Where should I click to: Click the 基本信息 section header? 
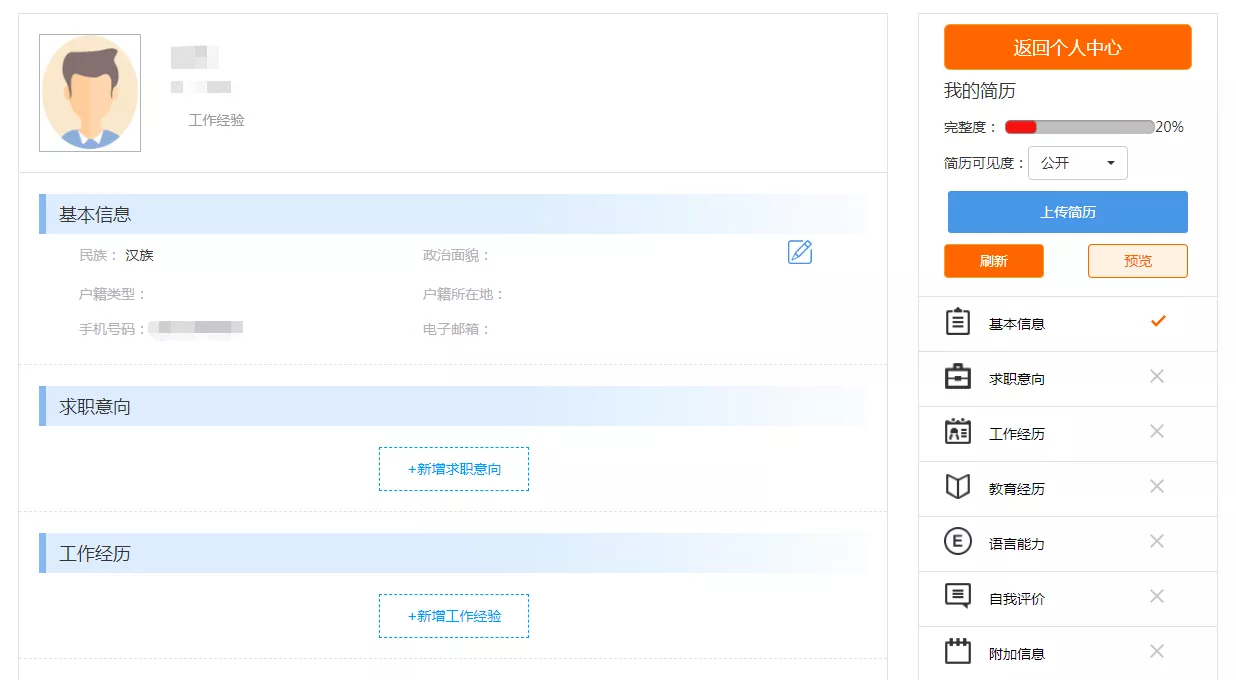click(x=453, y=214)
